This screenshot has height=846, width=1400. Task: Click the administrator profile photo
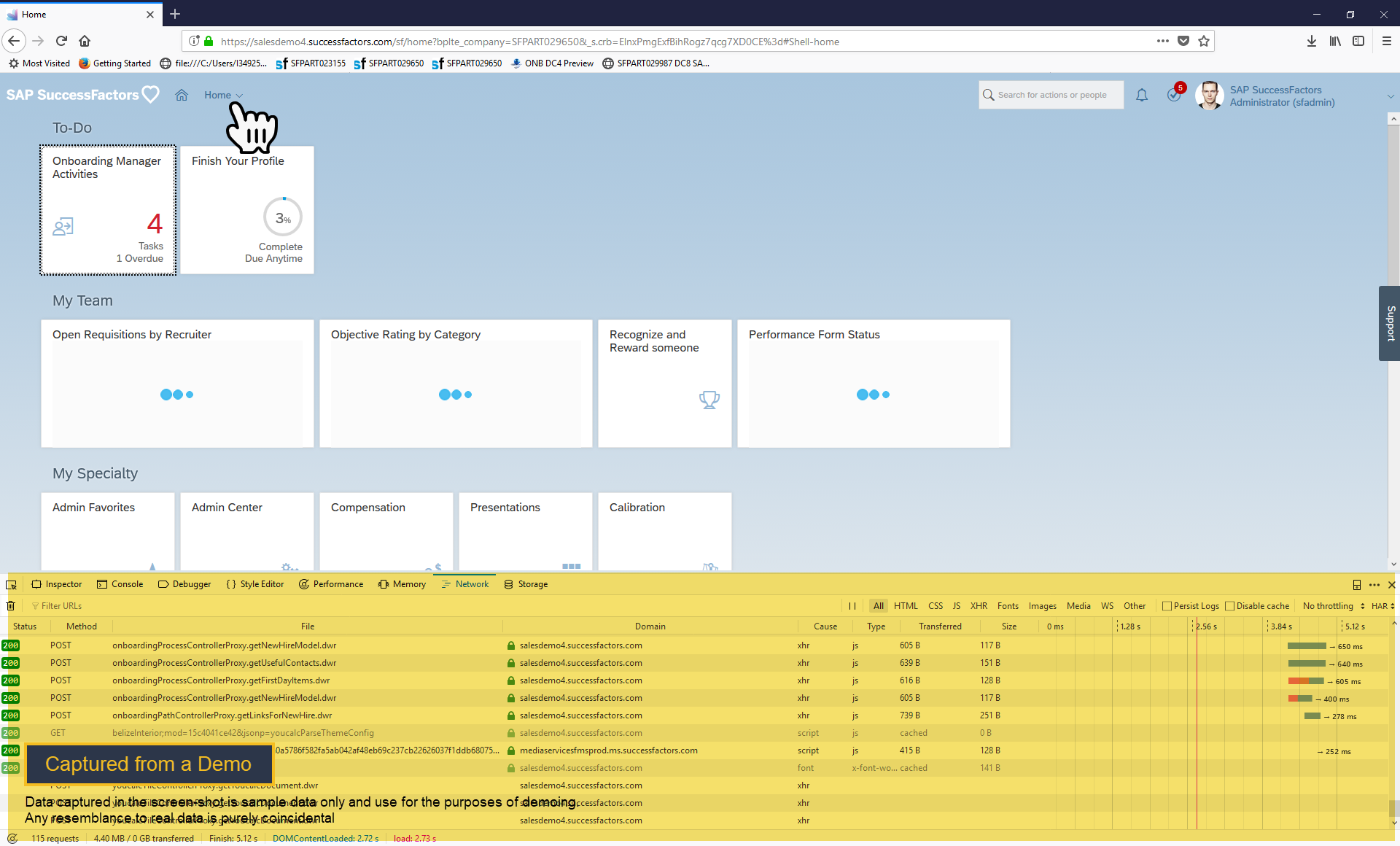click(1209, 95)
